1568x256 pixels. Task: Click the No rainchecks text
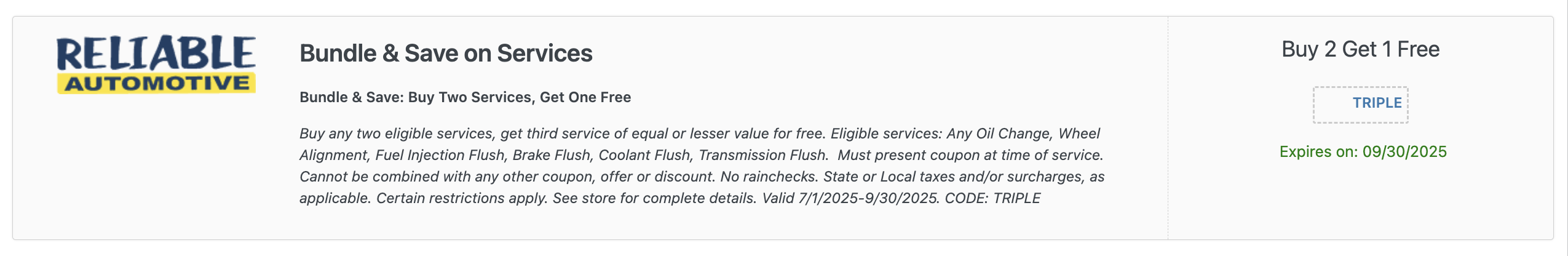[769, 177]
